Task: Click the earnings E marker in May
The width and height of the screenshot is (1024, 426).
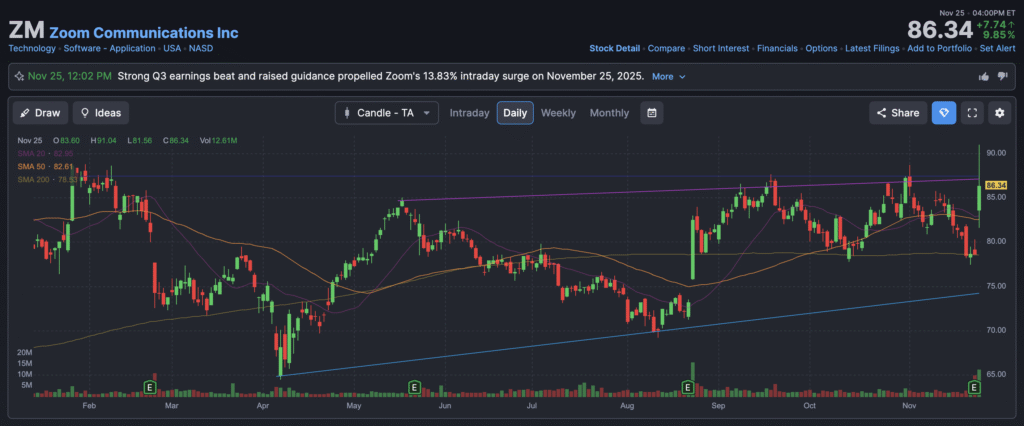Action: 414,386
